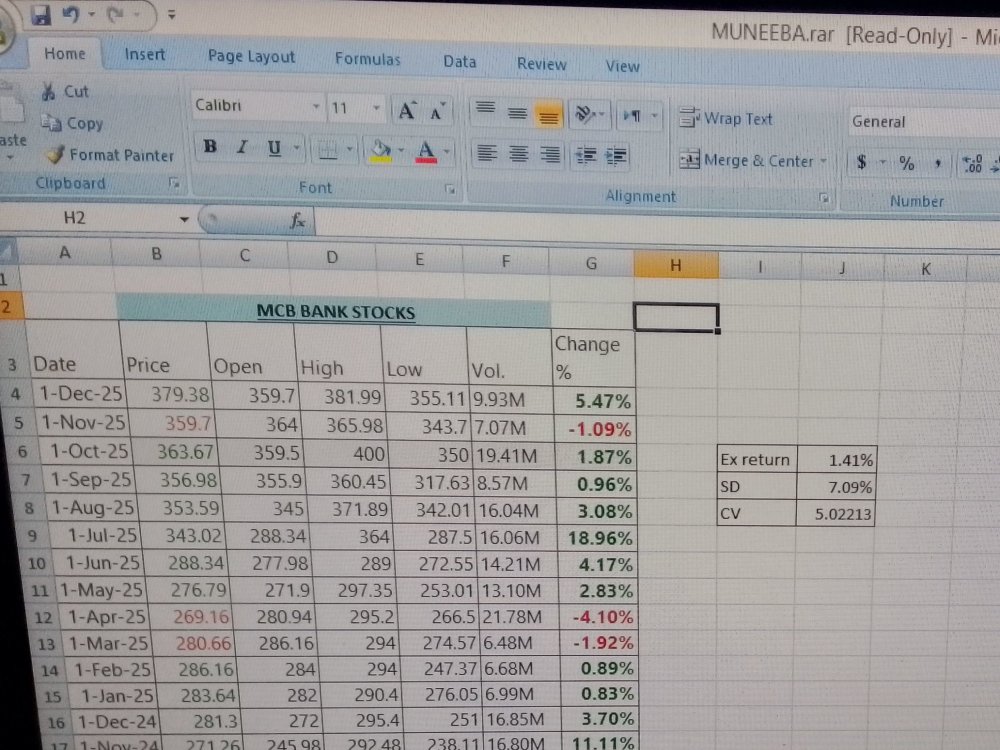Click the Insert Function fx icon
1000x750 pixels.
(x=297, y=221)
